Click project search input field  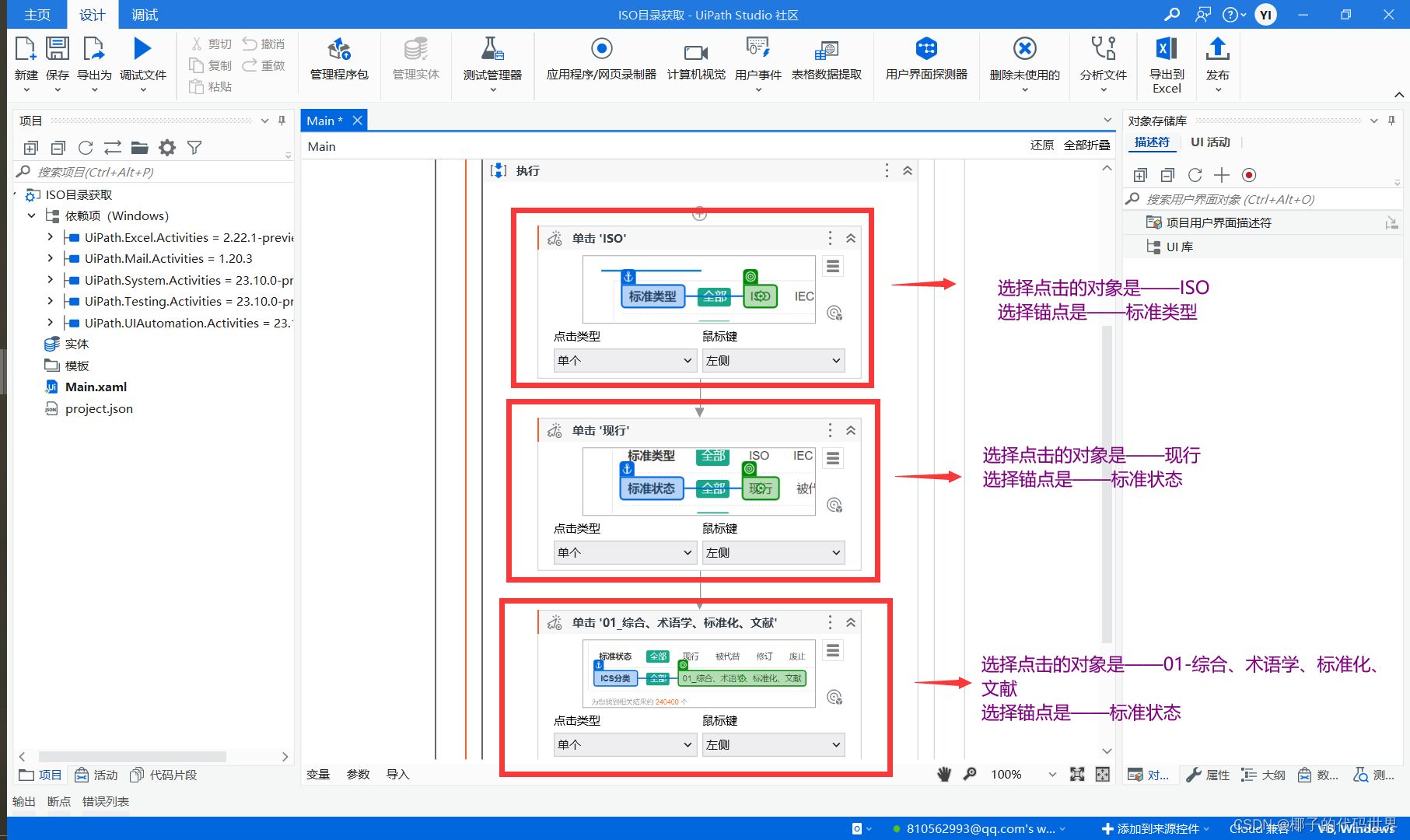pos(154,172)
